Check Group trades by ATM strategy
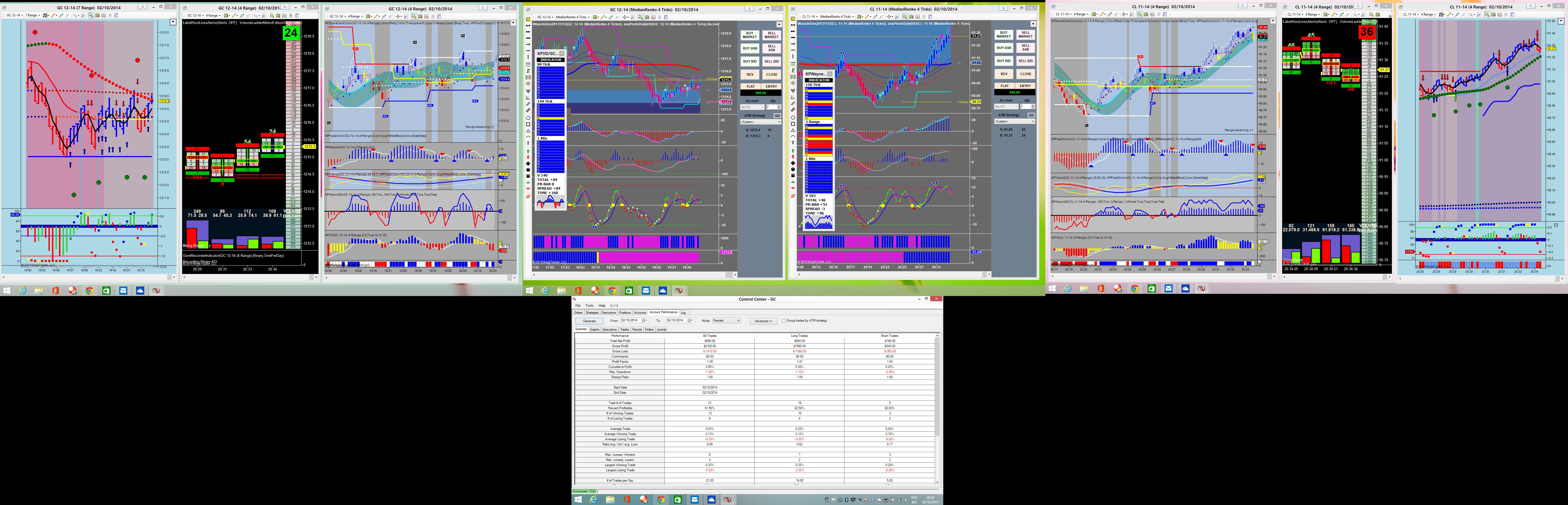This screenshot has width=1568, height=505. 784,321
